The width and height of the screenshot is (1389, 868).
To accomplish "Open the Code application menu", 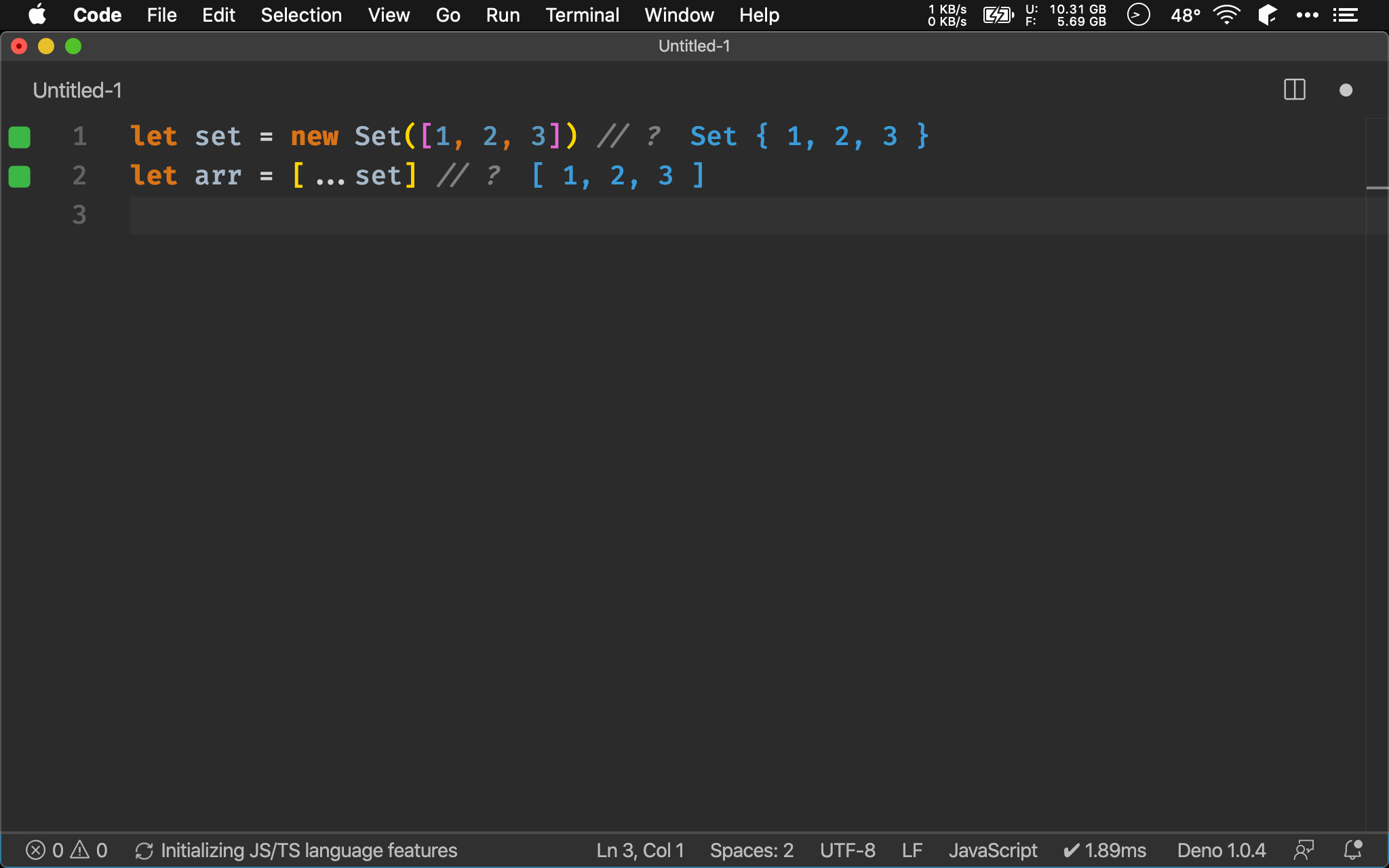I will click(97, 15).
